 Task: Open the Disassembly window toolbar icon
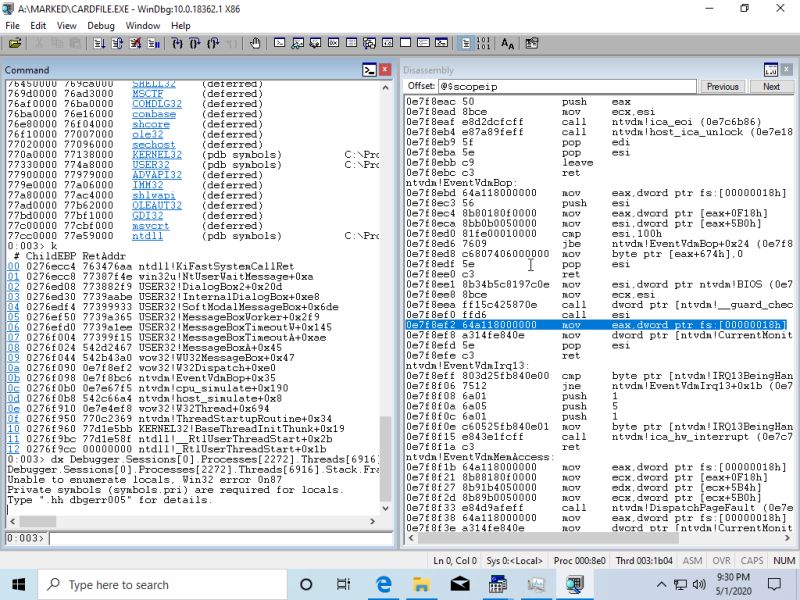(x=385, y=44)
